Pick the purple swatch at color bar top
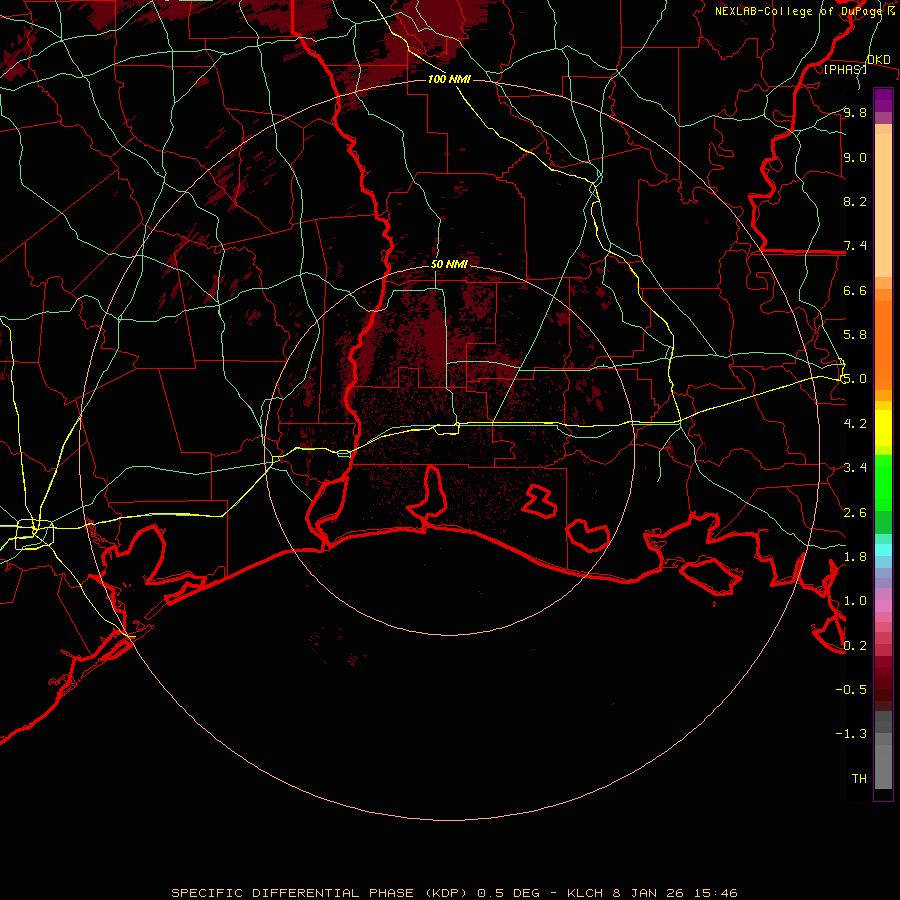Viewport: 900px width, 900px height. [x=883, y=100]
